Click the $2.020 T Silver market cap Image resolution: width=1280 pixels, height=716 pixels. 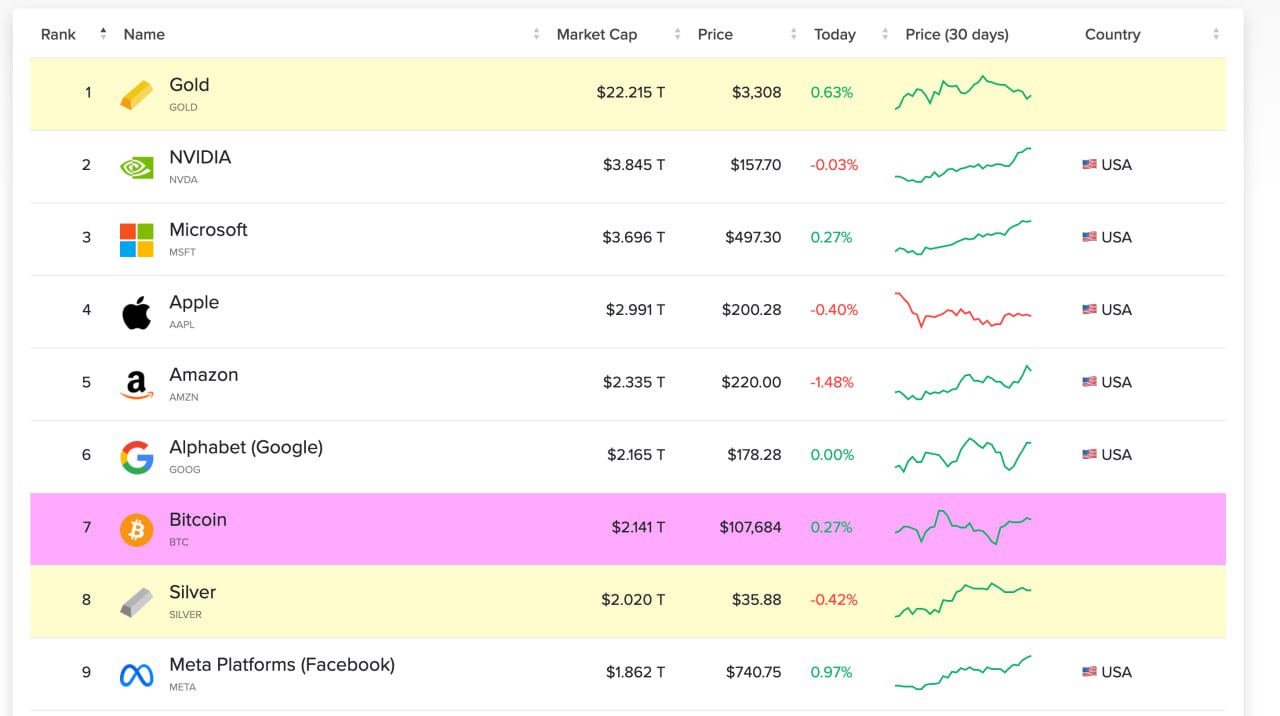tap(633, 600)
